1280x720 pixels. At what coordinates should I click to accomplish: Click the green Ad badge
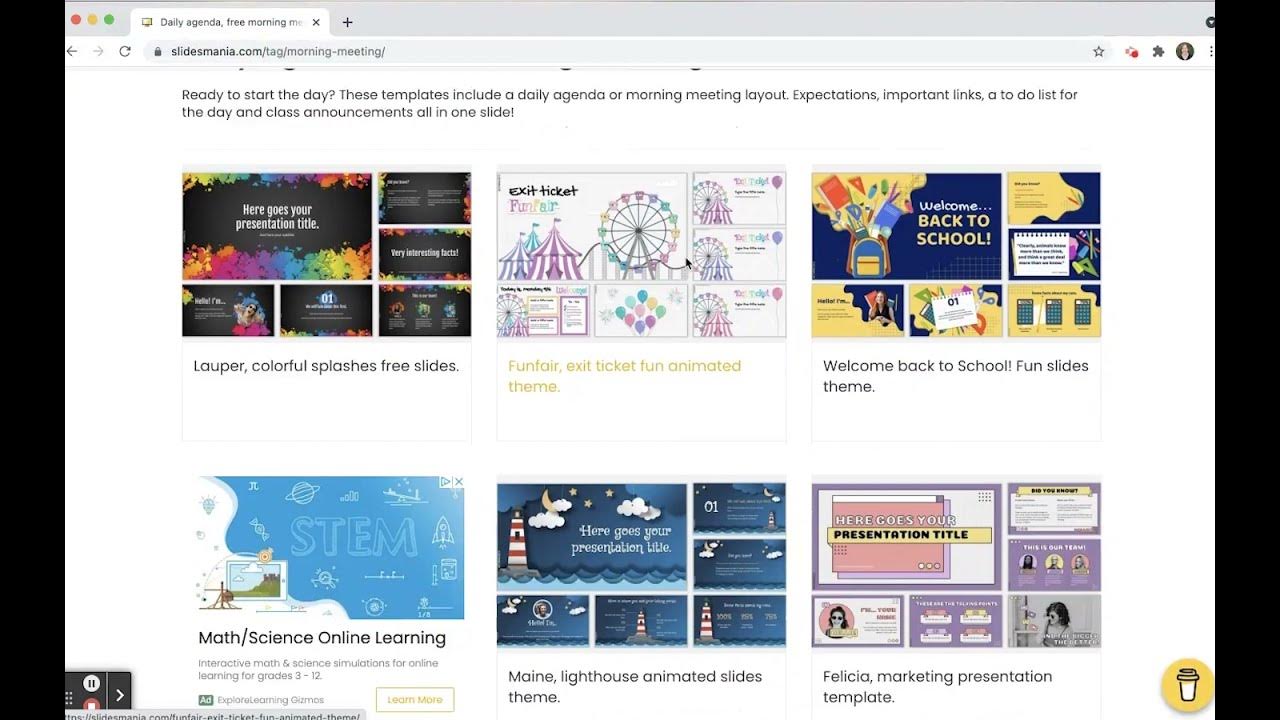click(x=205, y=700)
